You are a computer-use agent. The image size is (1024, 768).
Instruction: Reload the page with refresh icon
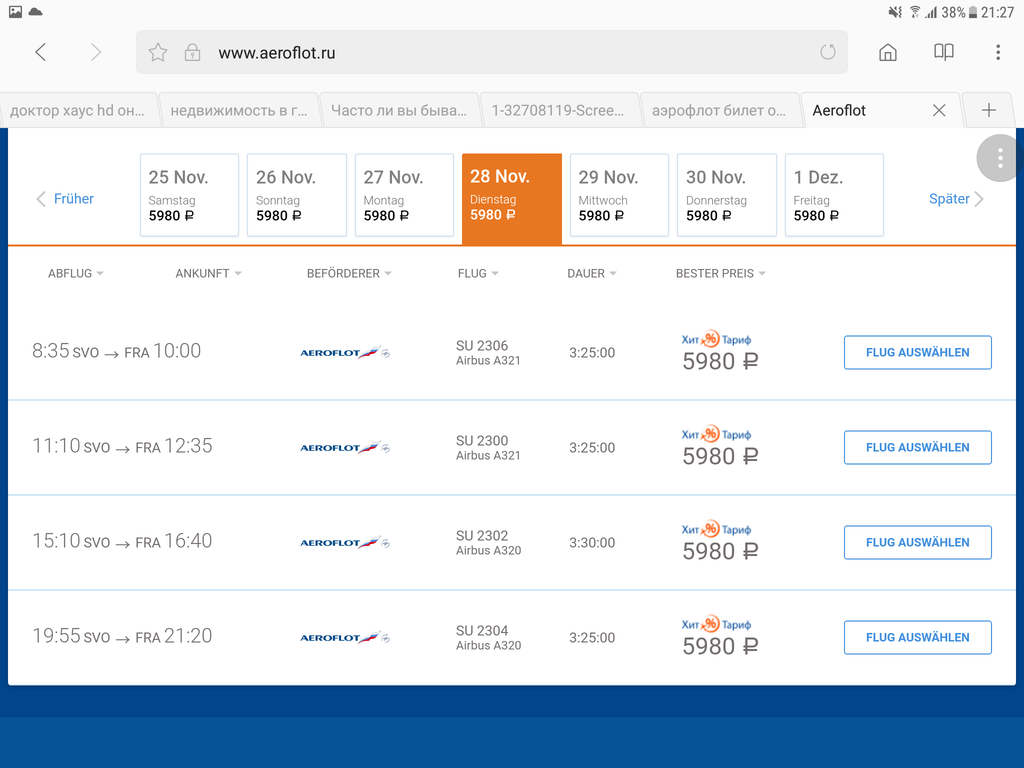827,52
